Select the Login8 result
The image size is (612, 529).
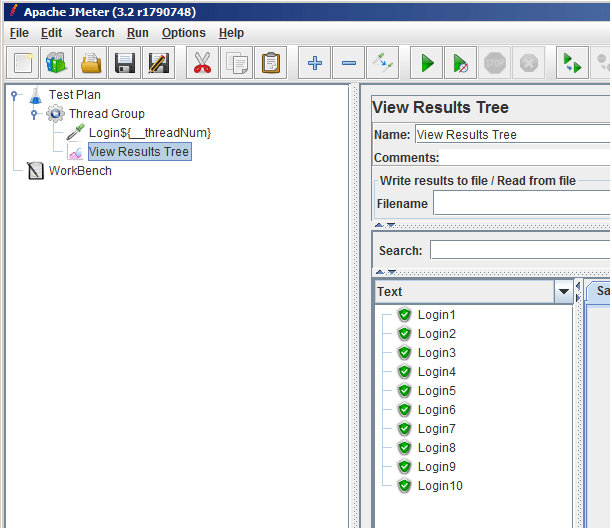[436, 448]
